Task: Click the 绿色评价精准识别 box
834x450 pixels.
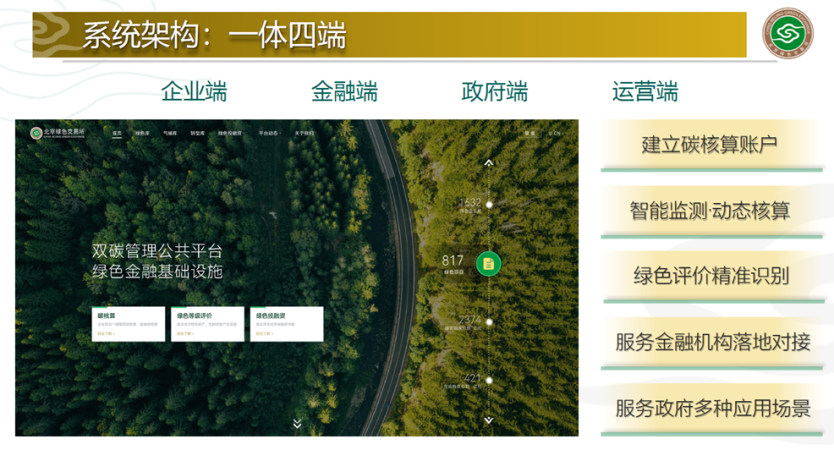Action: point(709,275)
